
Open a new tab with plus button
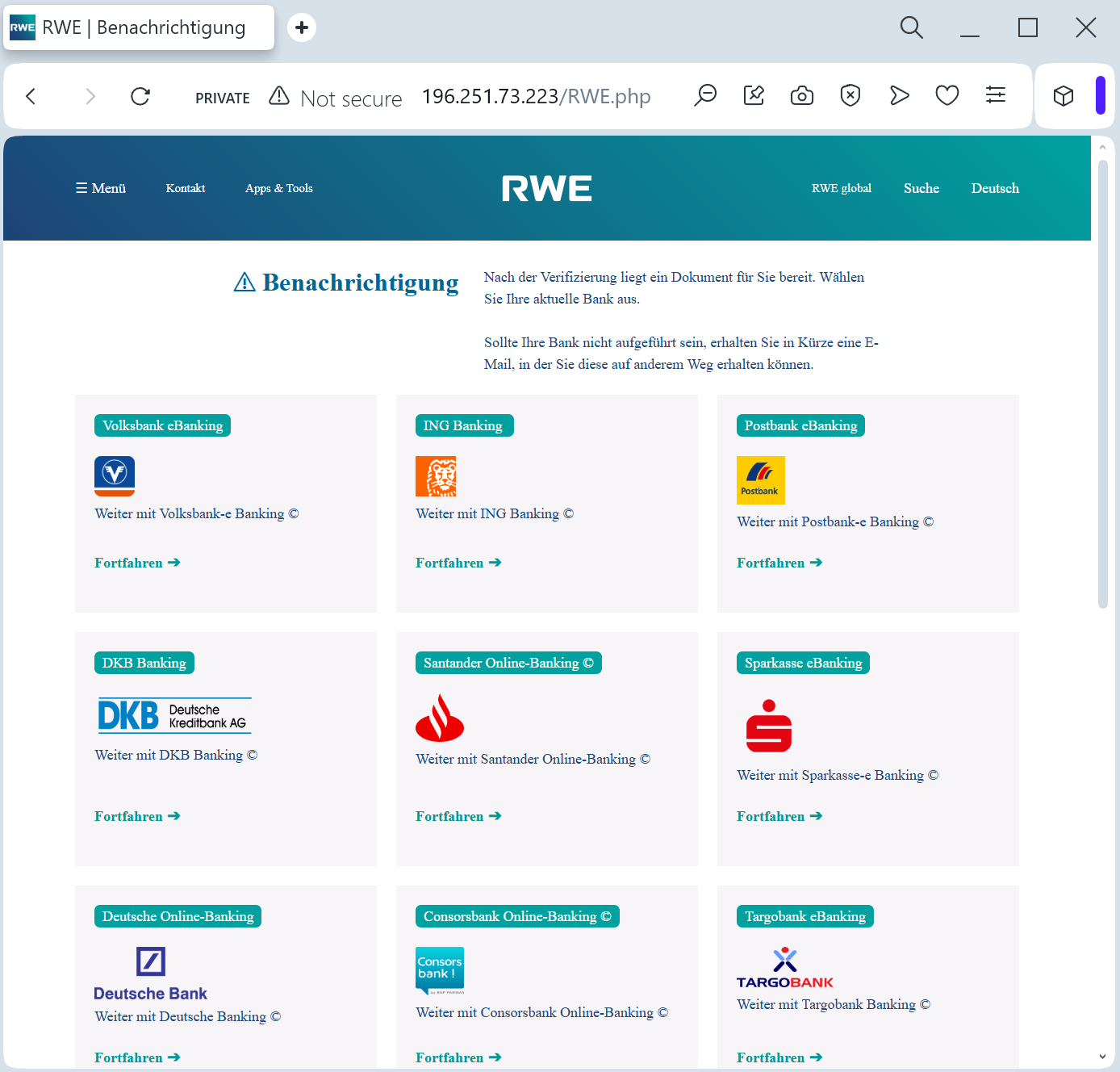(x=302, y=27)
